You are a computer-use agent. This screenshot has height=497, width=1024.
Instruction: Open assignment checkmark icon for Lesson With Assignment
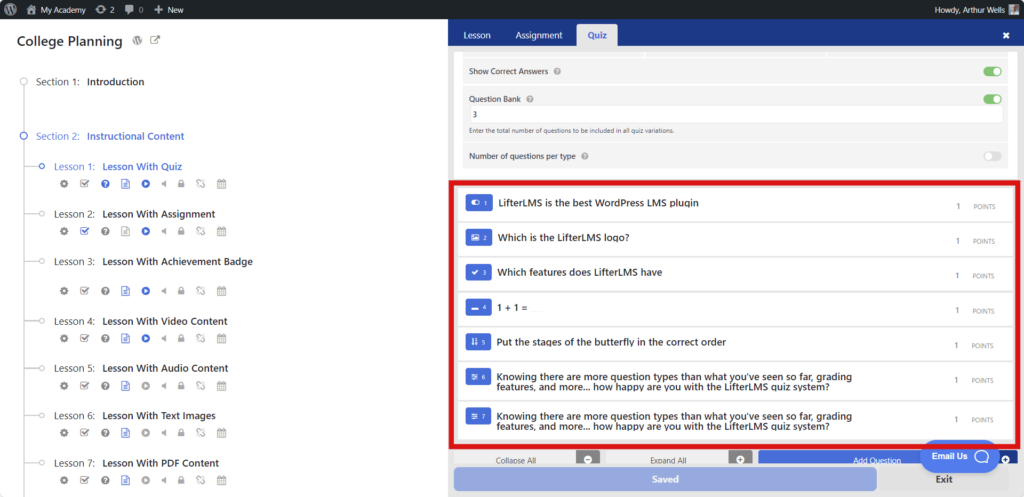tap(84, 231)
